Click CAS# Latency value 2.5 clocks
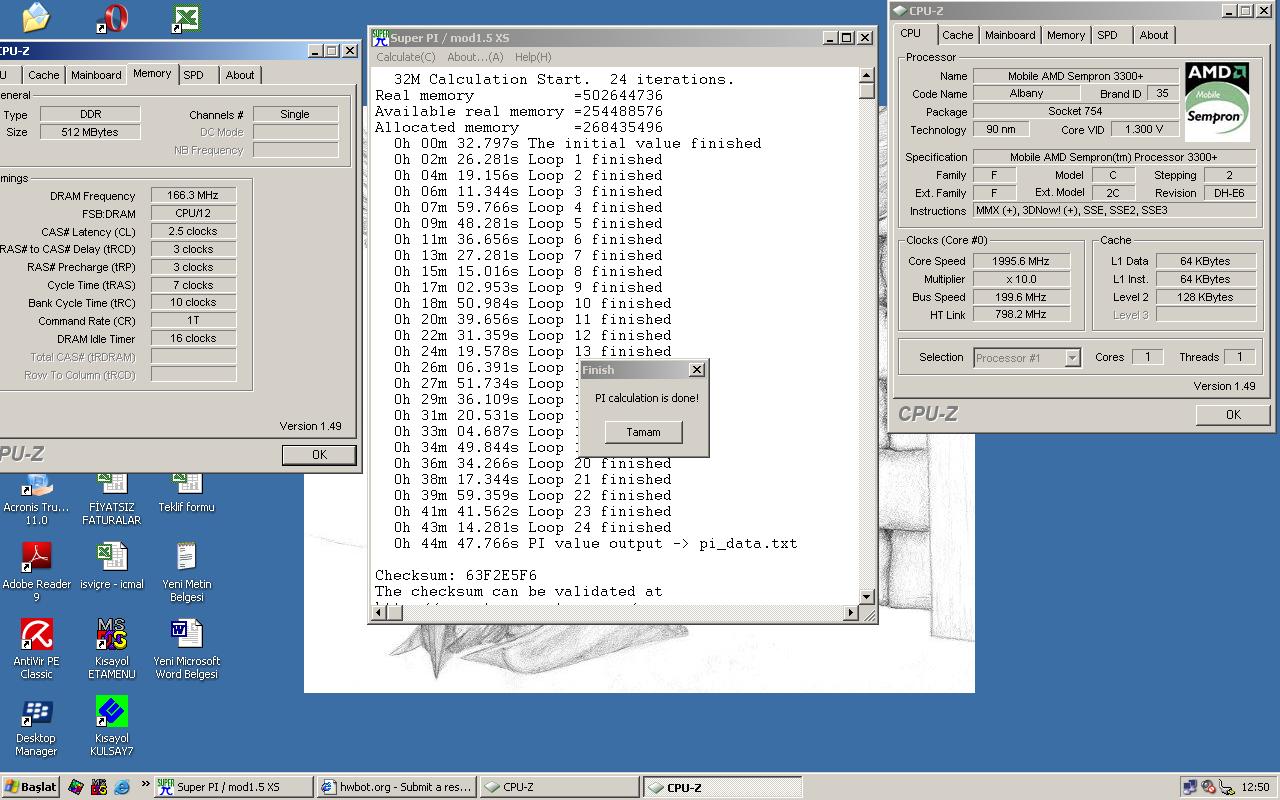Viewport: 1280px width, 800px height. [194, 231]
